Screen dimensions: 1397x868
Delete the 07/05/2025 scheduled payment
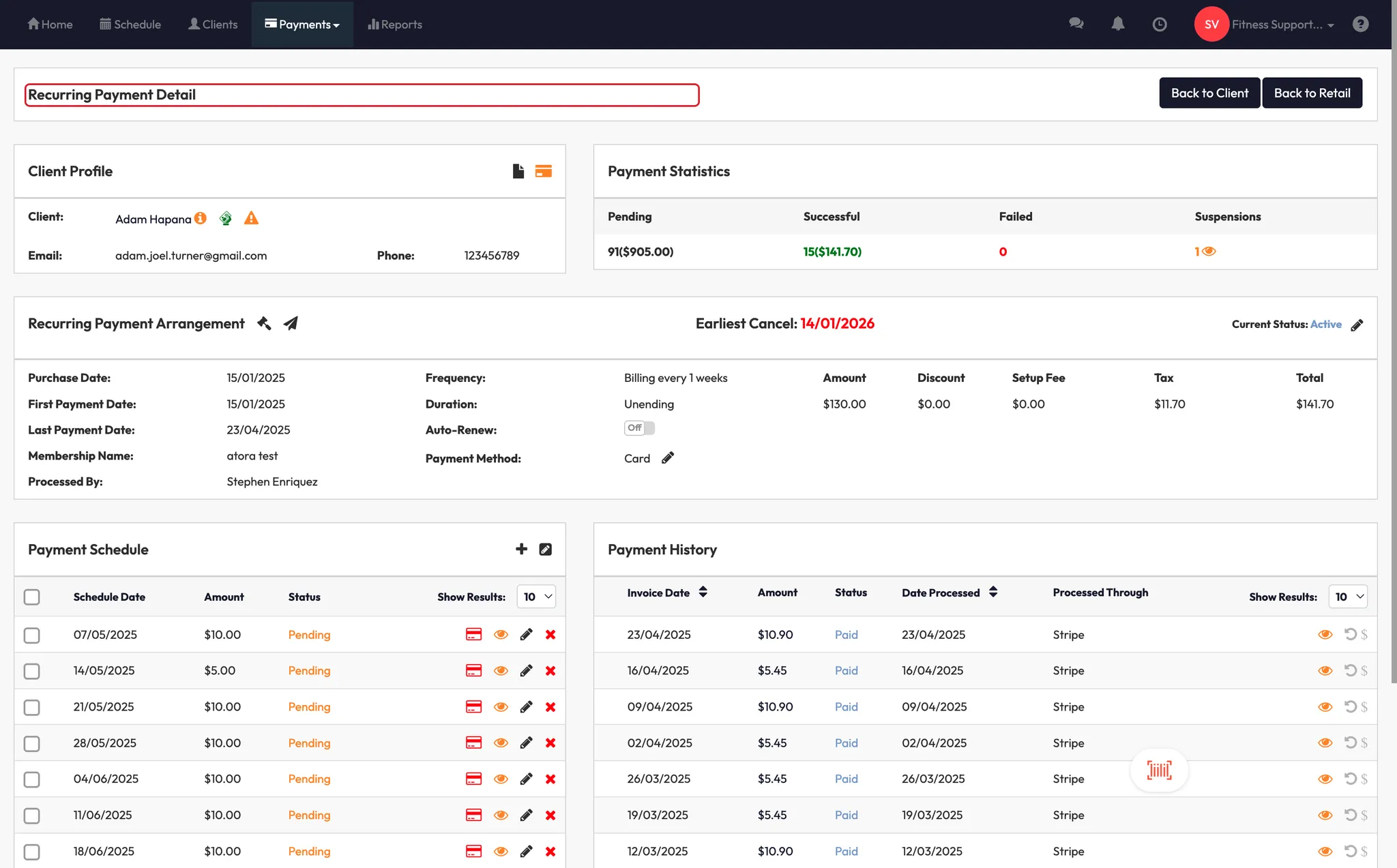pos(550,635)
